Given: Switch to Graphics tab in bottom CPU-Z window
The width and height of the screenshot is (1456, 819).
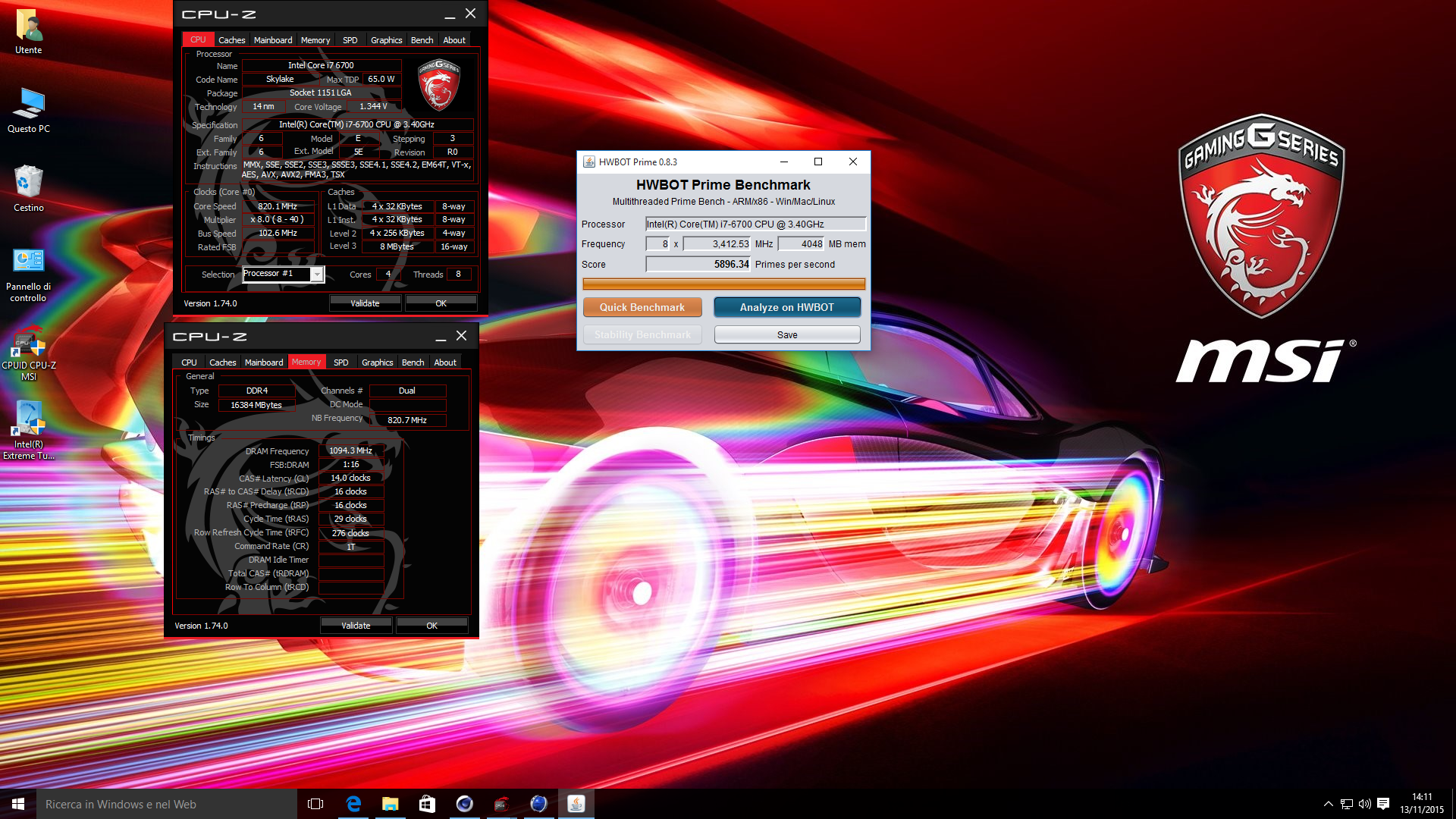Looking at the screenshot, I should [x=377, y=362].
